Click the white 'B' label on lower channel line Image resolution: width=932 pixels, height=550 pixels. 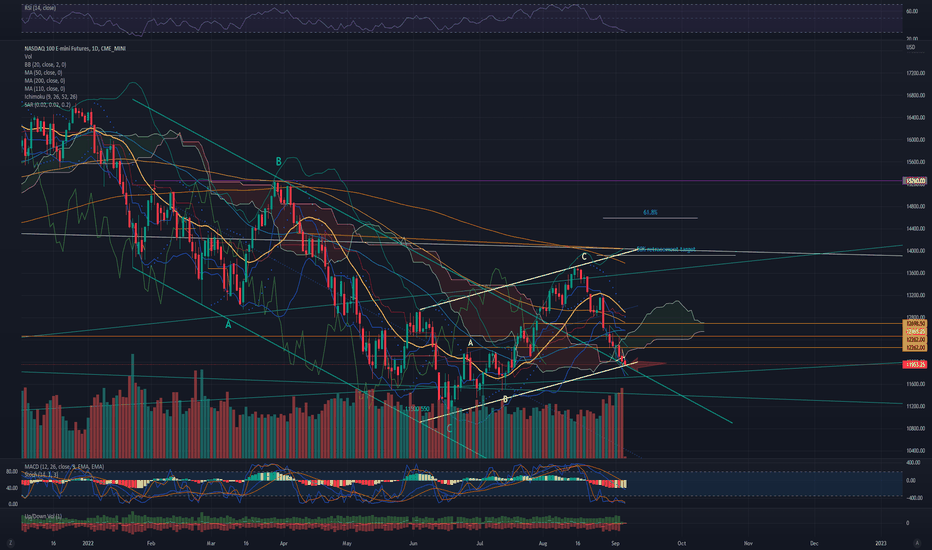505,400
